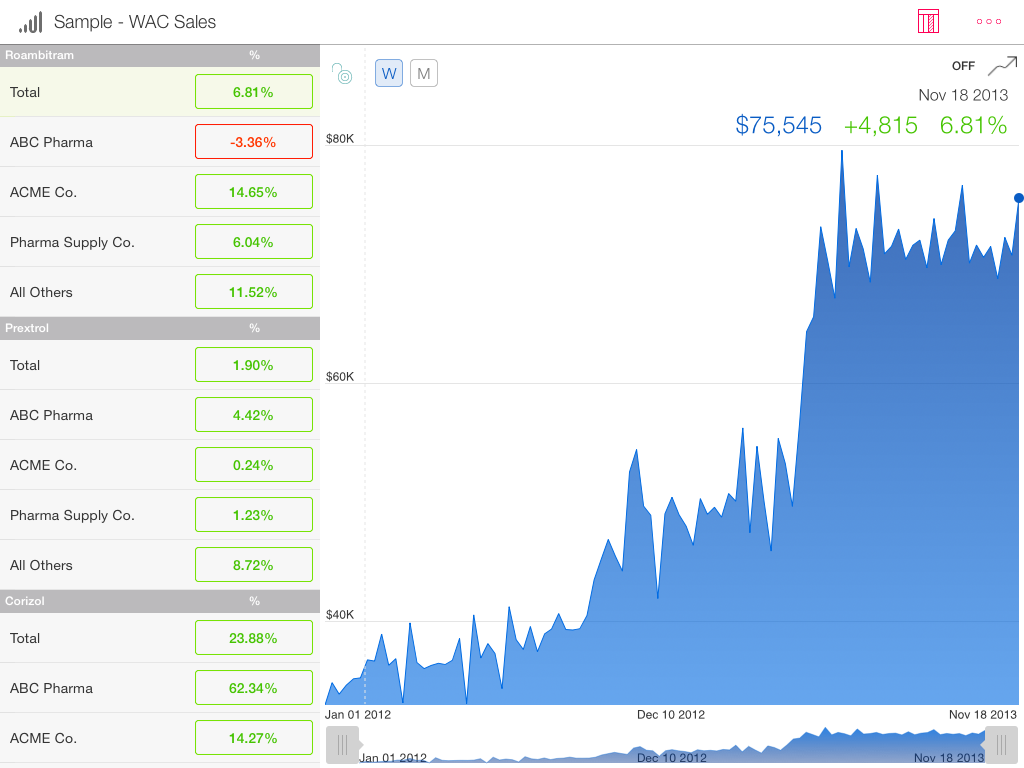Tap the signal bars app icon
1024x768 pixels.
(31, 22)
